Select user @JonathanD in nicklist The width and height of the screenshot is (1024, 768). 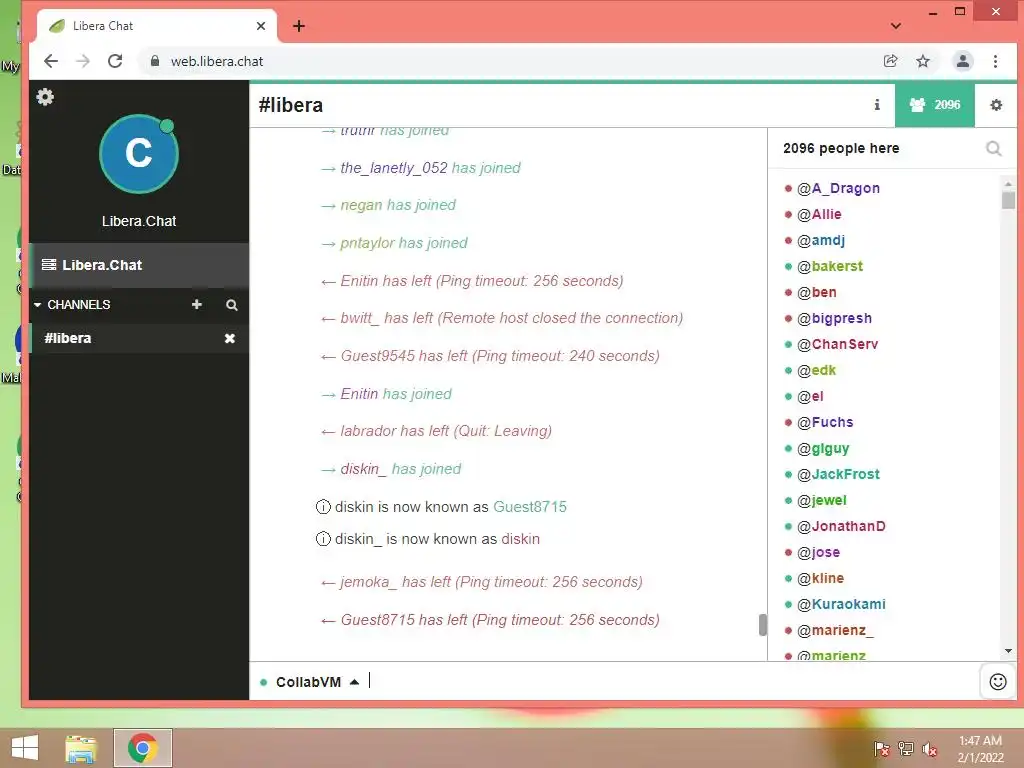tap(841, 526)
